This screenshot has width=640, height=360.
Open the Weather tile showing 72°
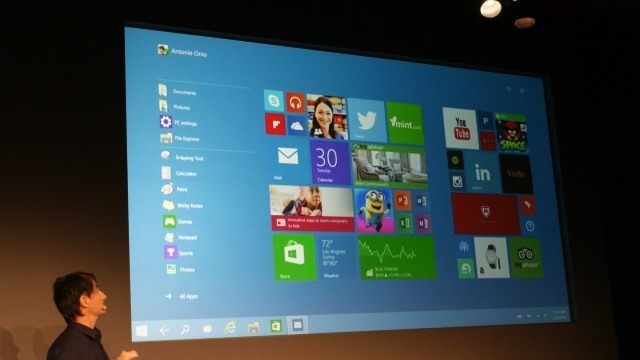click(x=336, y=257)
